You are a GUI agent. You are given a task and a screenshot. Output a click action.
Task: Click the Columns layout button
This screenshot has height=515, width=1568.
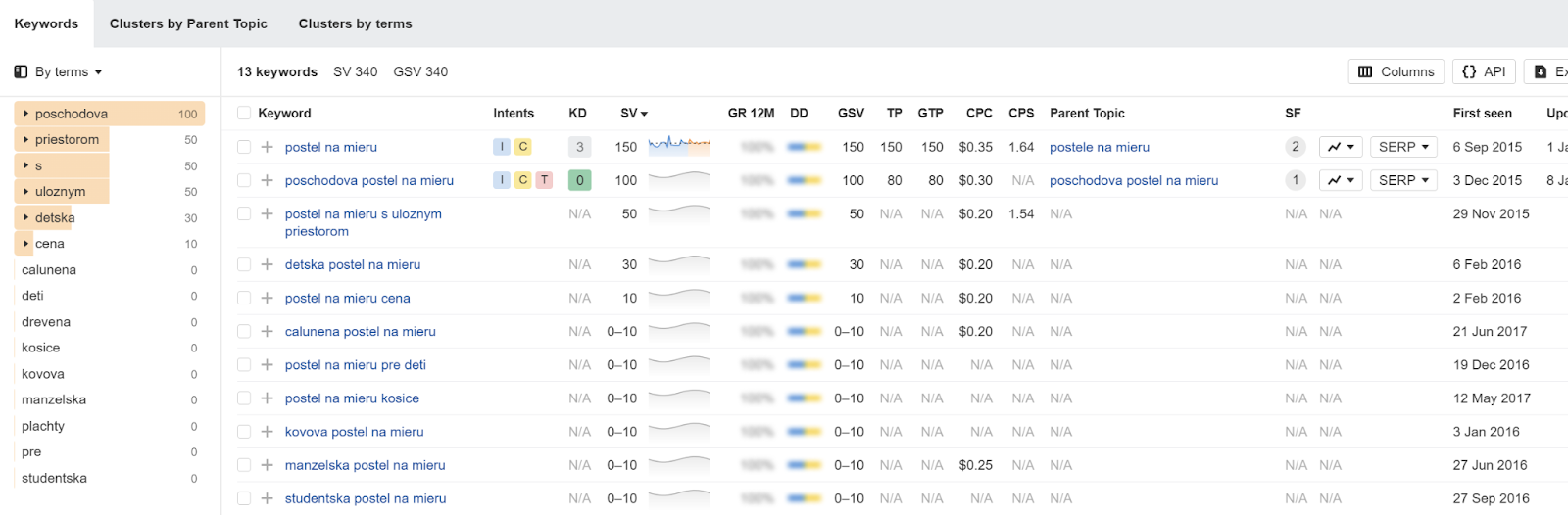[1396, 71]
